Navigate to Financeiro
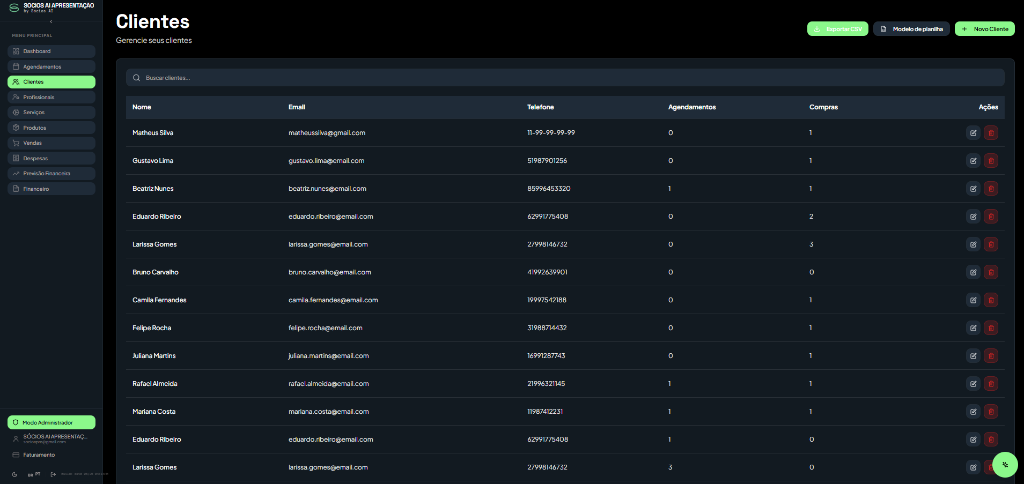This screenshot has height=484, width=1024. pyautogui.click(x=51, y=189)
